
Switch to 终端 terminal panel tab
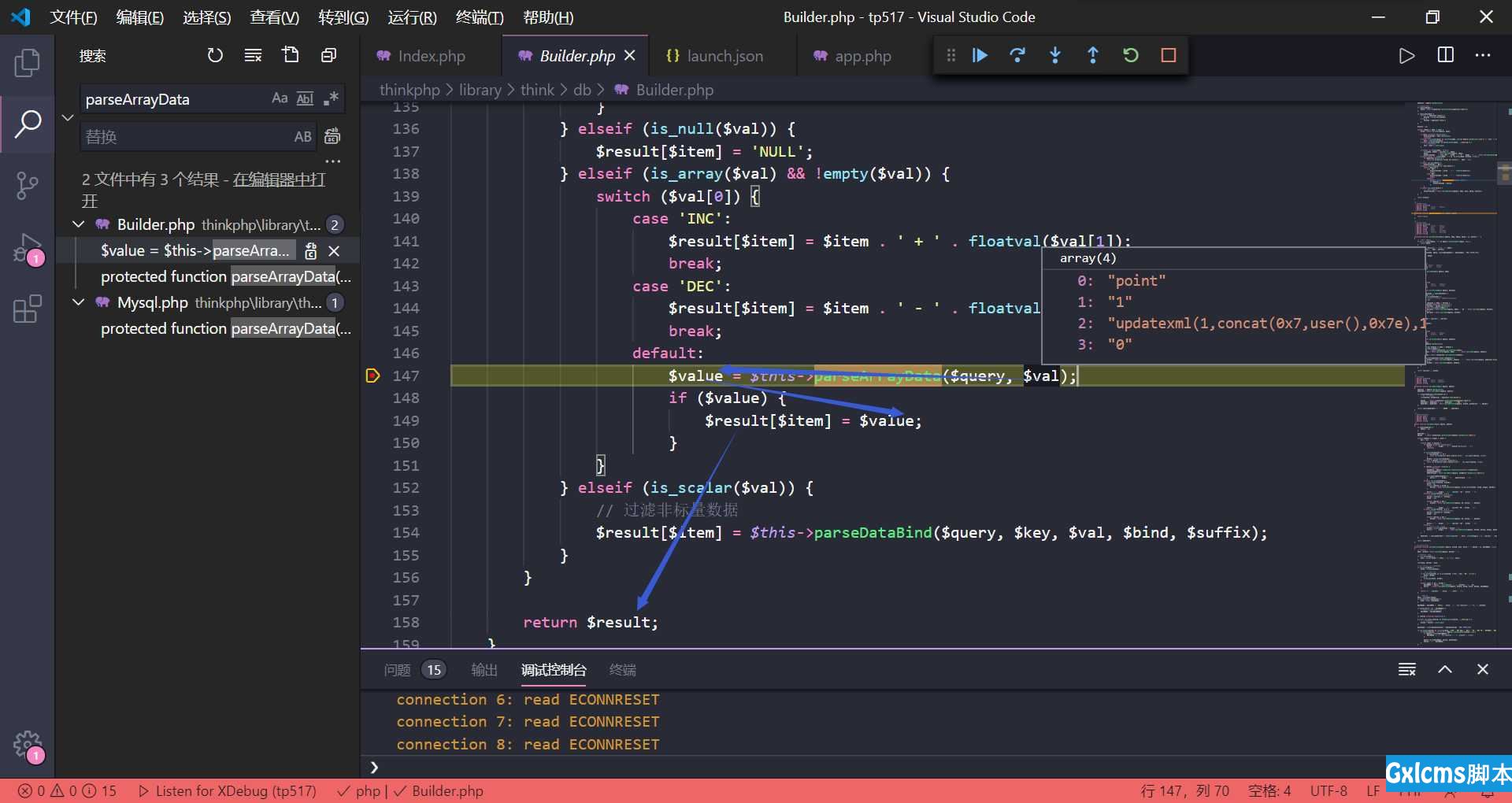click(x=622, y=670)
